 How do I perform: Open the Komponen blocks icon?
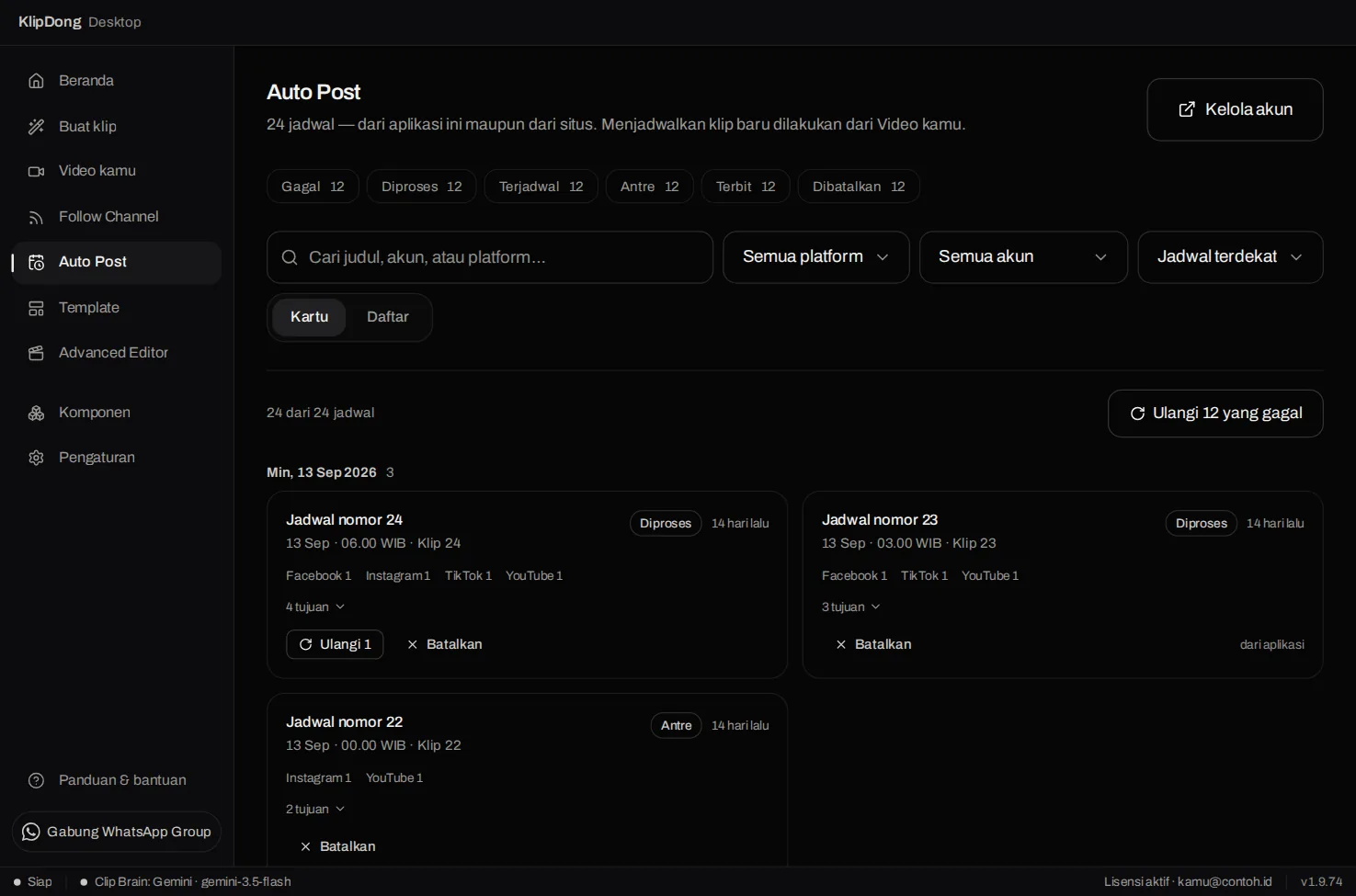[x=36, y=413]
